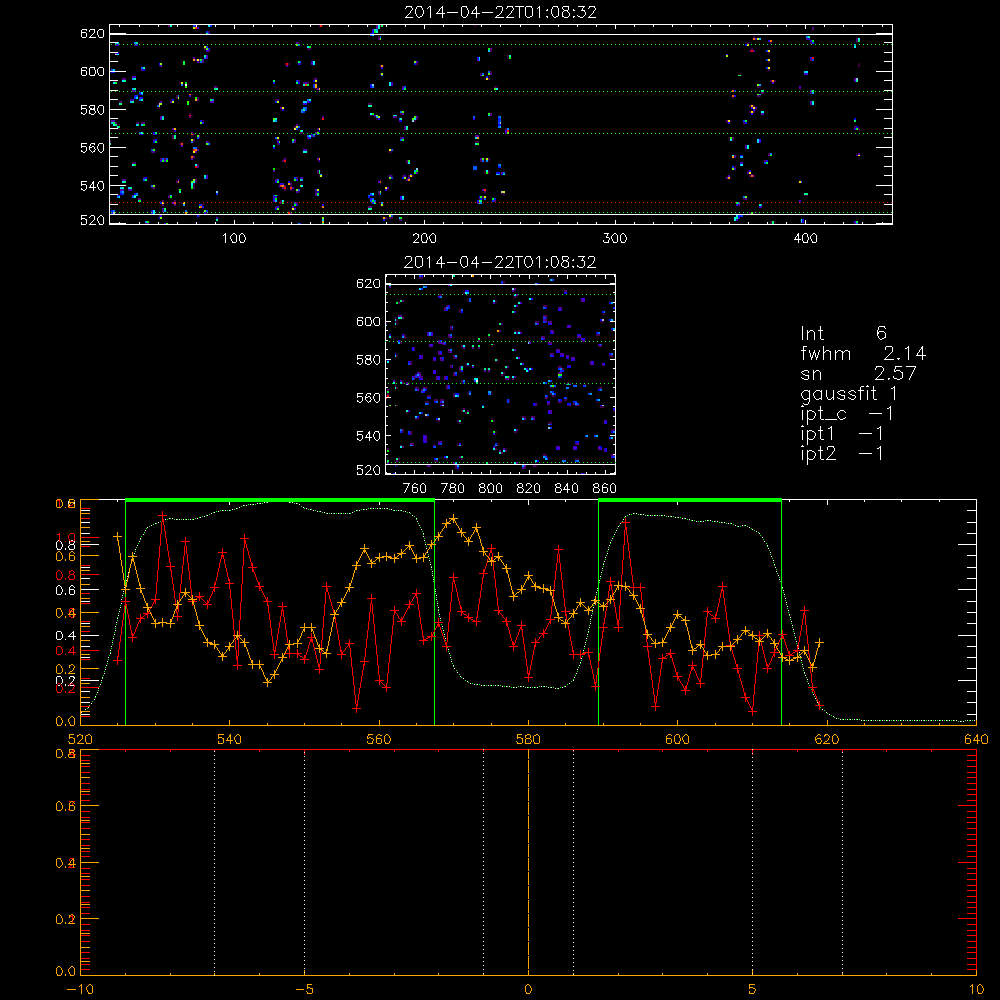
Task: Click the 520 label on profile plot x-axis
Action: [80, 739]
